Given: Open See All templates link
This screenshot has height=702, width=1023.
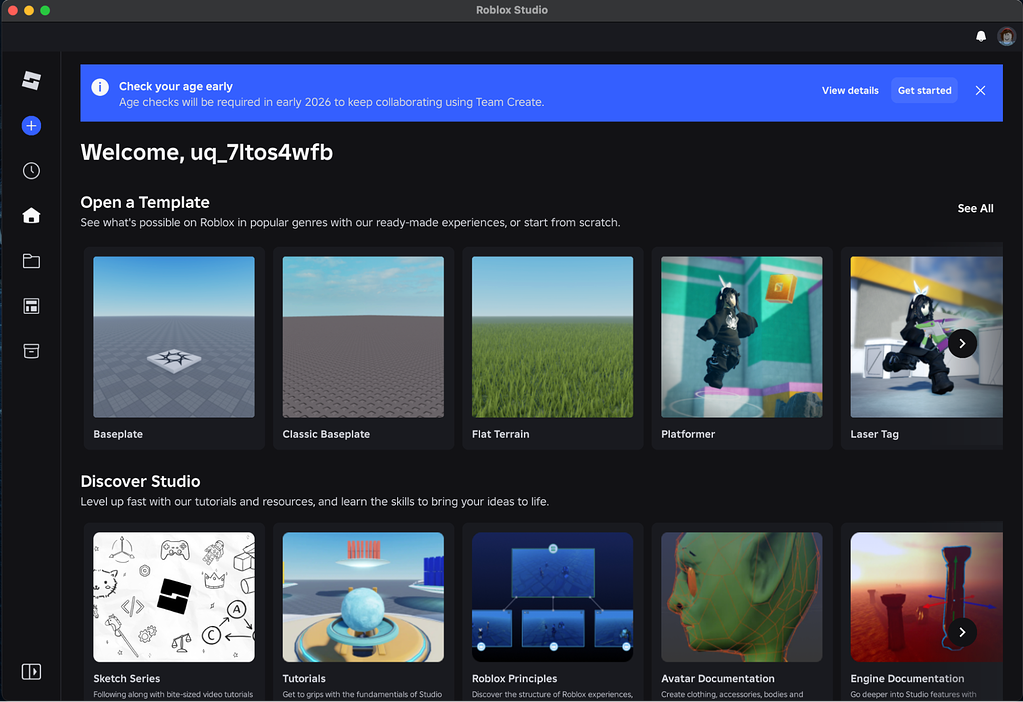Looking at the screenshot, I should click(974, 208).
